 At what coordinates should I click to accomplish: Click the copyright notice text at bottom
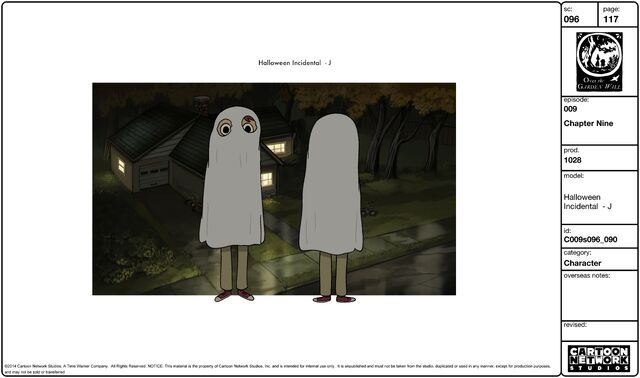pyautogui.click(x=278, y=369)
